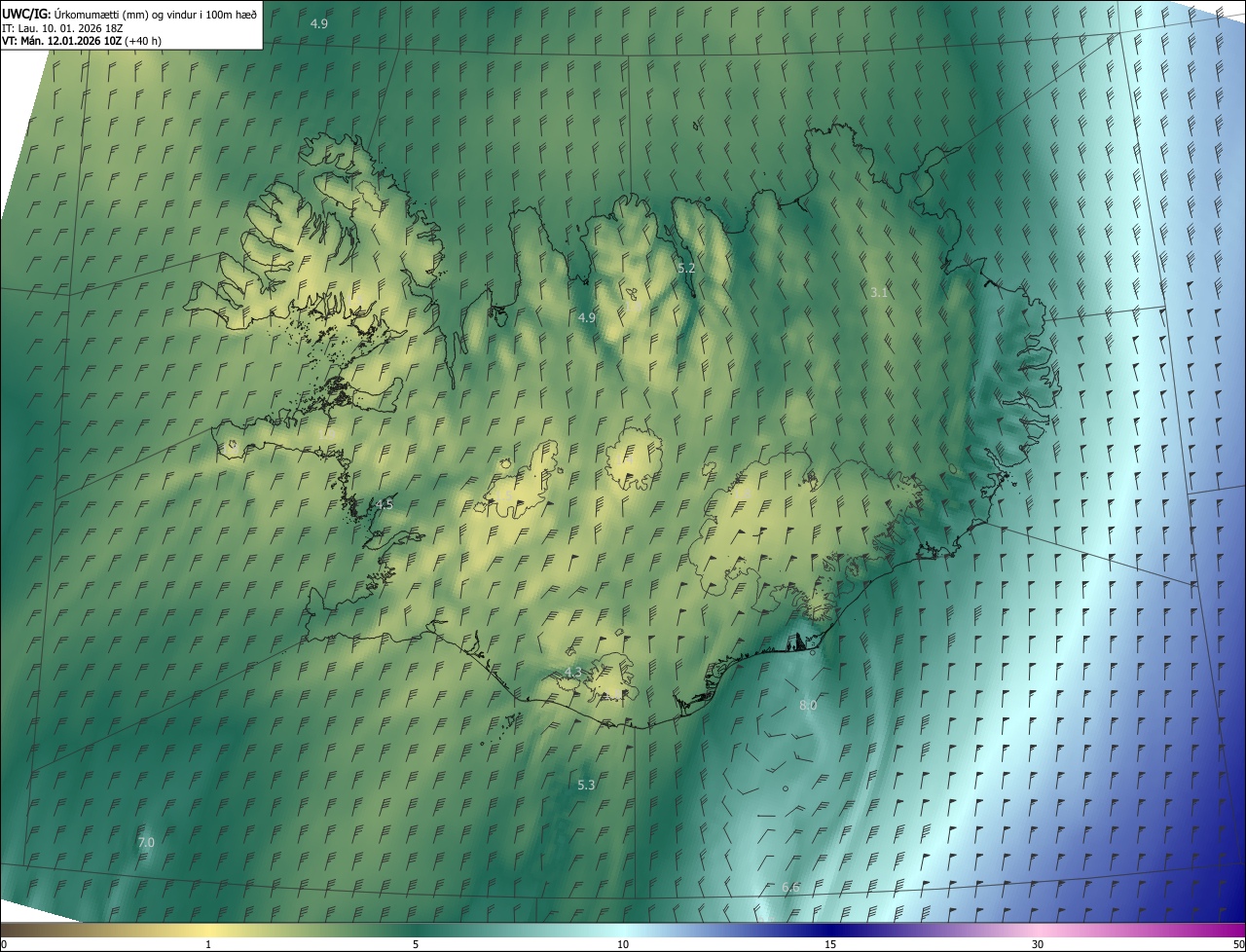Click the 7.0 value label on the map
This screenshot has height=952, width=1246.
tap(146, 842)
